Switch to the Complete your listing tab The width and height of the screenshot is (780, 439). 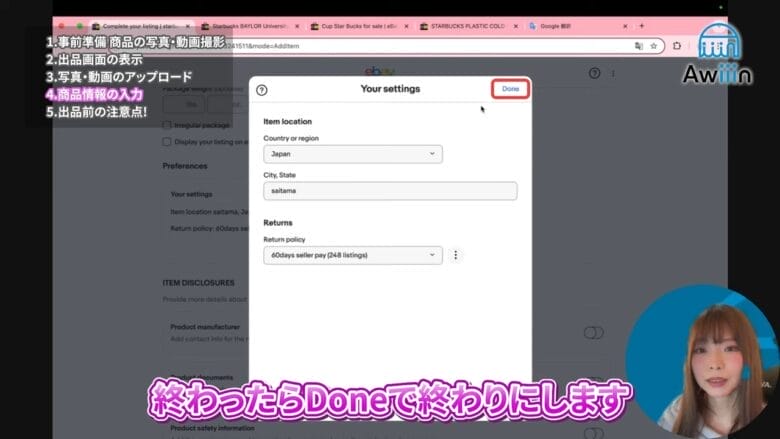pos(141,26)
